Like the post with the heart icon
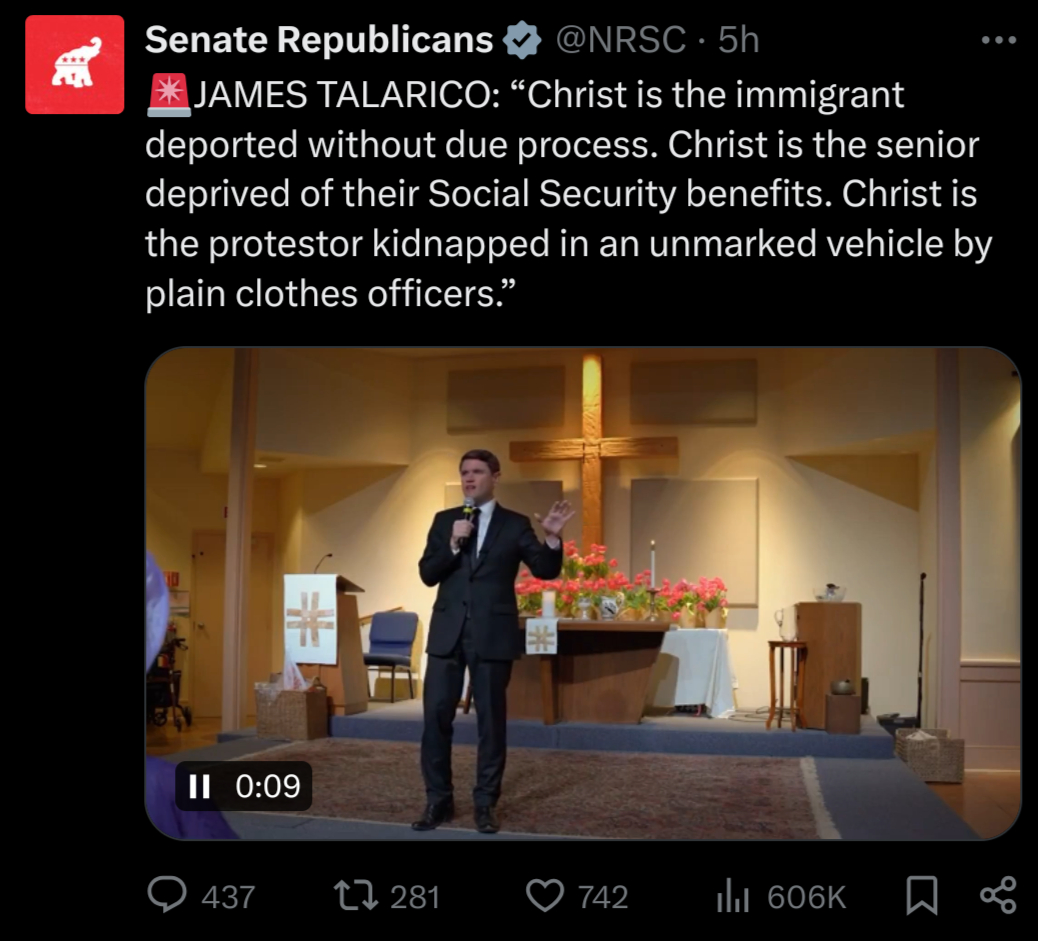 coord(545,896)
